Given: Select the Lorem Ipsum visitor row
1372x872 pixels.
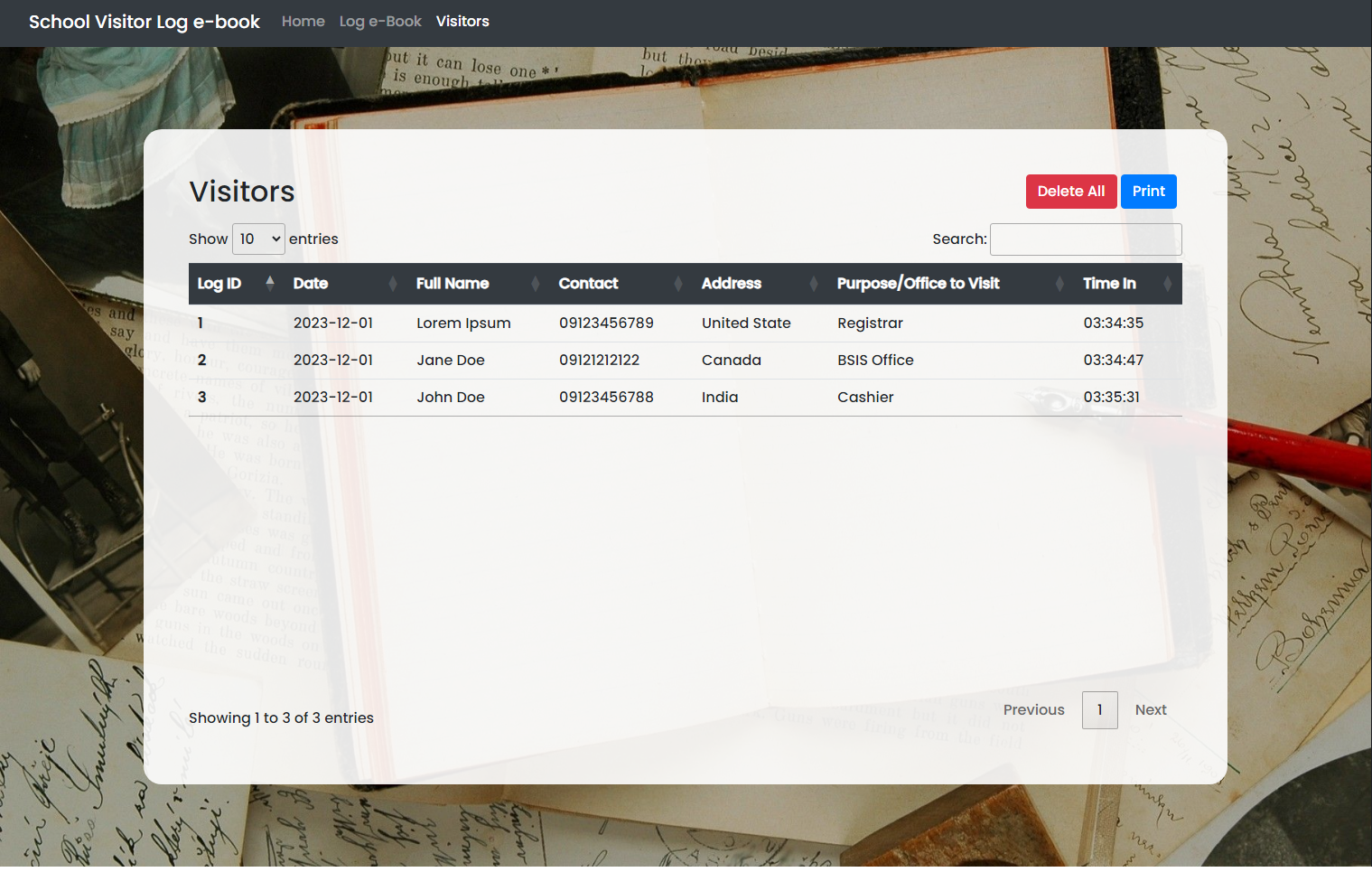Looking at the screenshot, I should [463, 323].
